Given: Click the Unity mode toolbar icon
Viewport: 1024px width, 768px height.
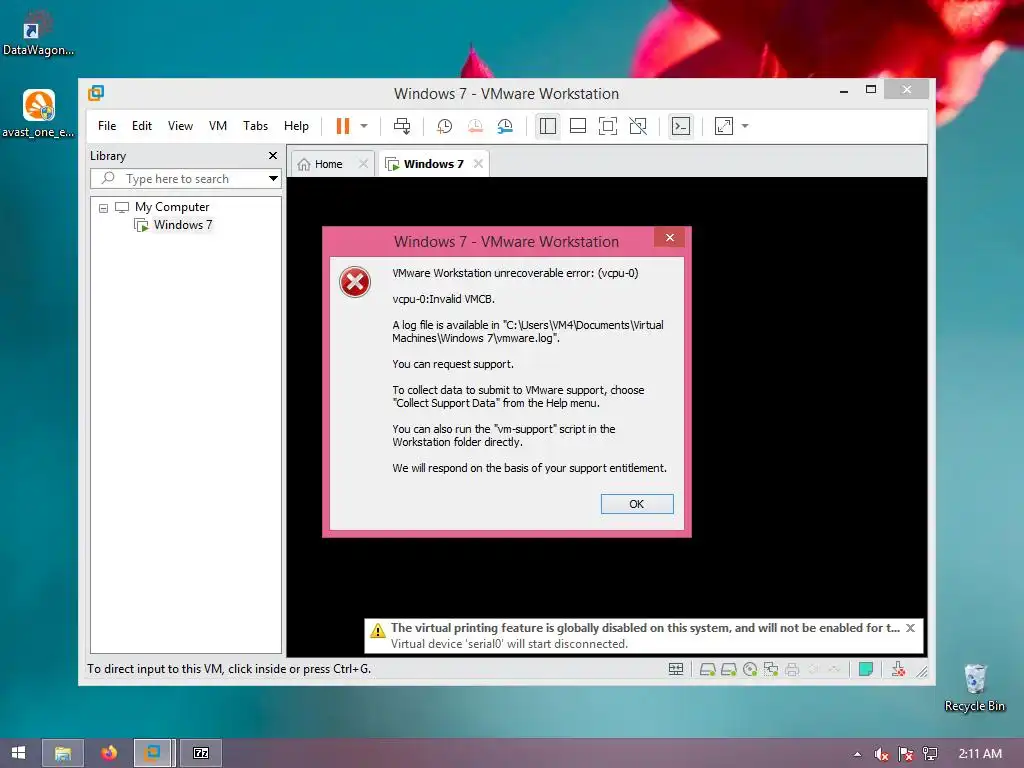Looking at the screenshot, I should coord(638,126).
